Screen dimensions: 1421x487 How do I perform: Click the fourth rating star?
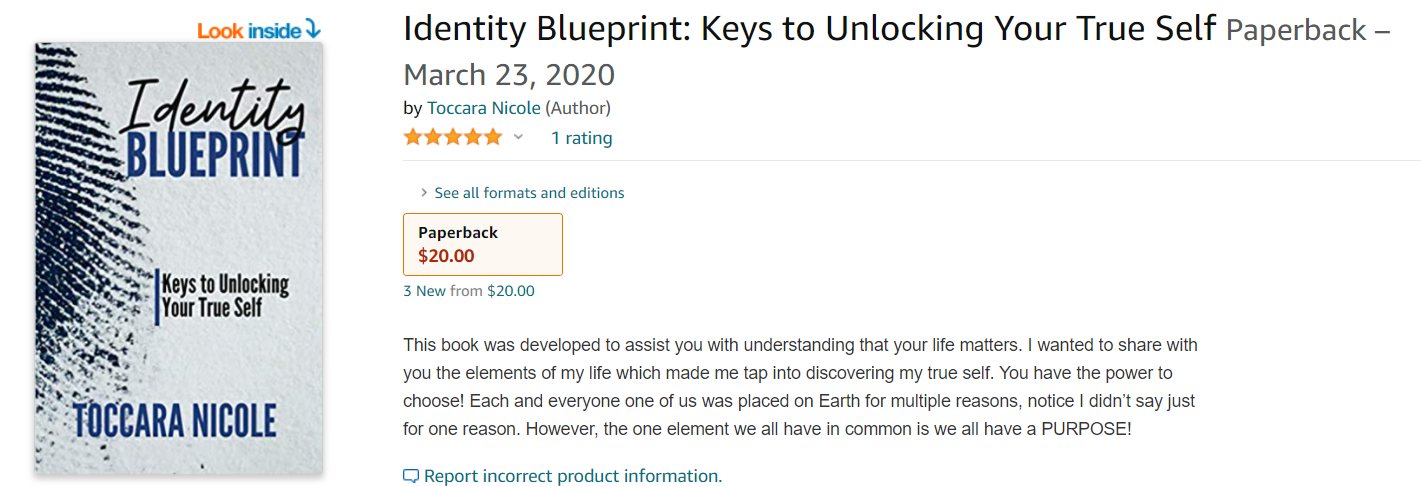[x=473, y=138]
